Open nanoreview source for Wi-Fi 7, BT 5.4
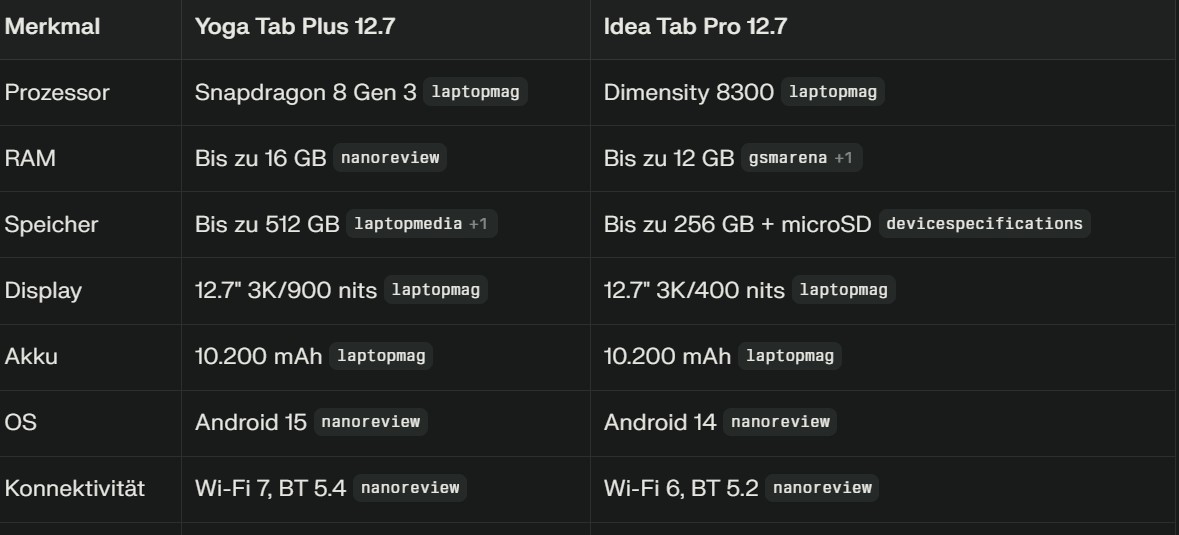Viewport: 1179px width, 535px height. pyautogui.click(x=410, y=488)
